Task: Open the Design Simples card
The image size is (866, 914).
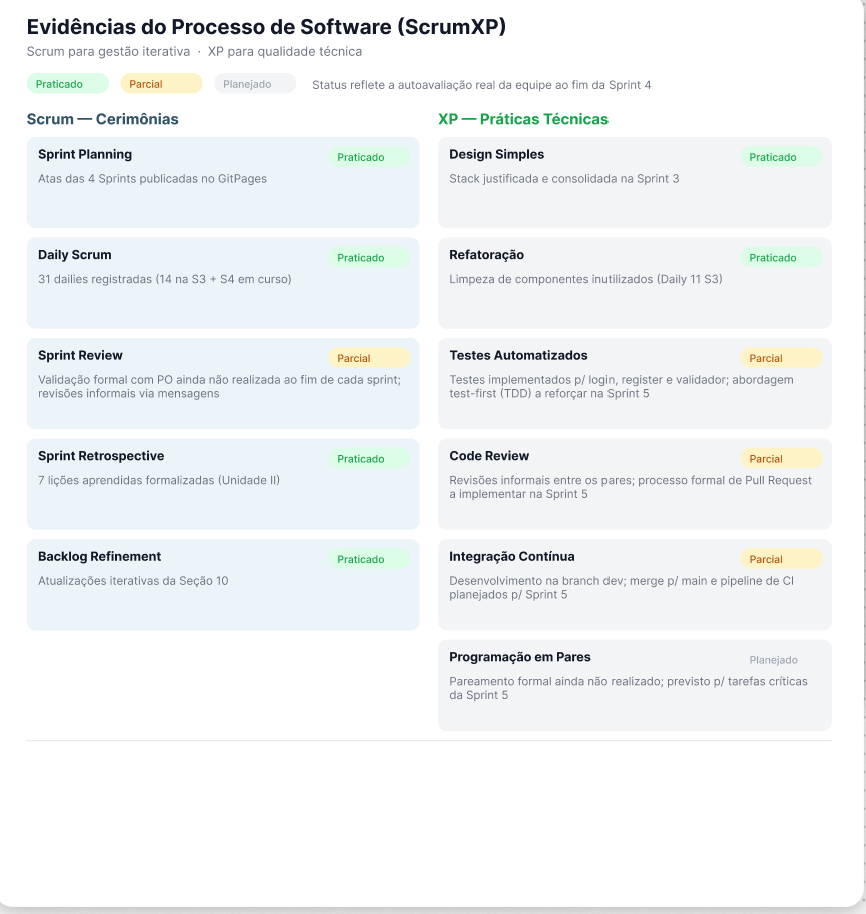Action: point(635,182)
